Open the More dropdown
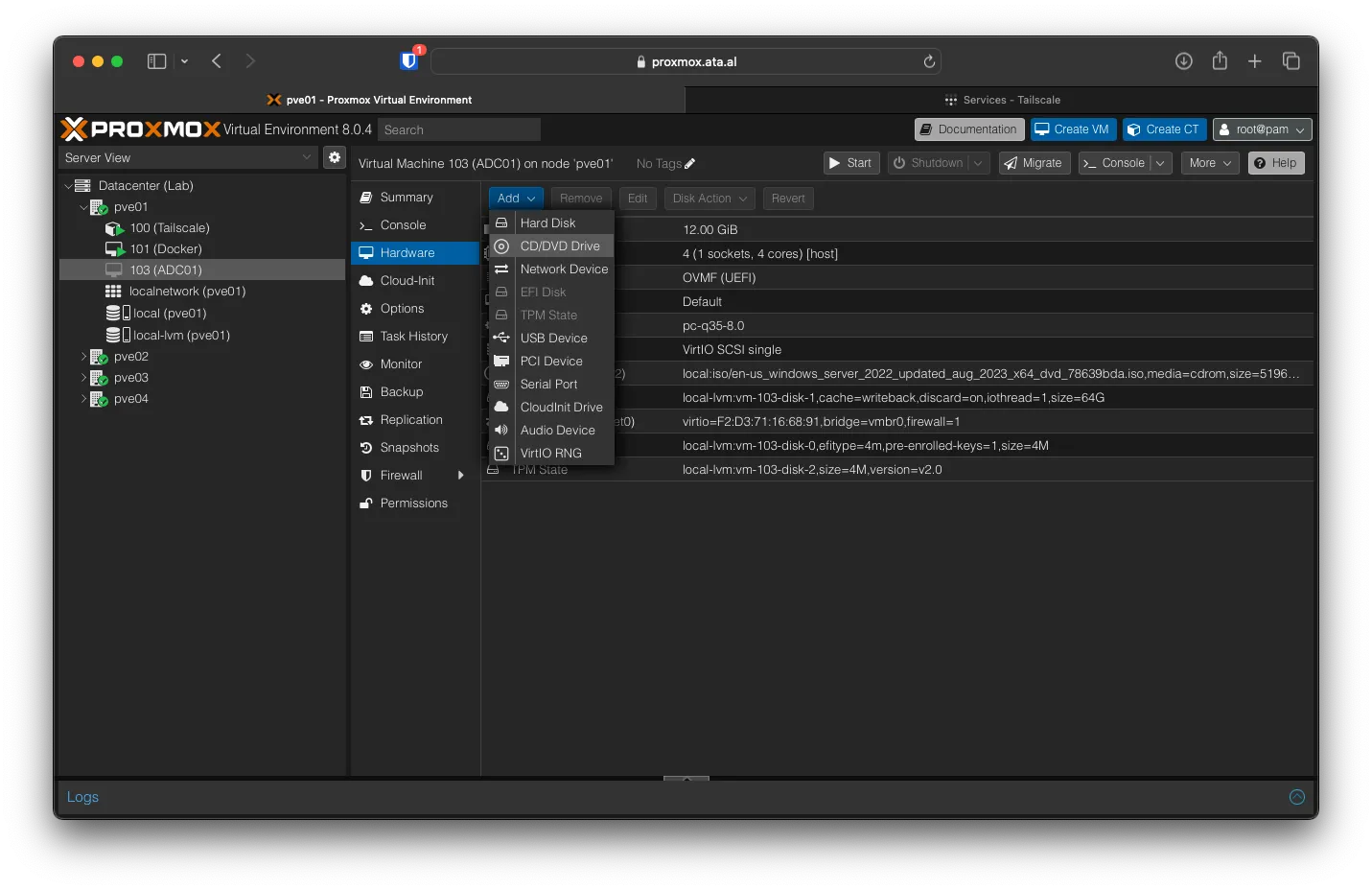Viewport: 1372px width, 890px height. coord(1210,163)
